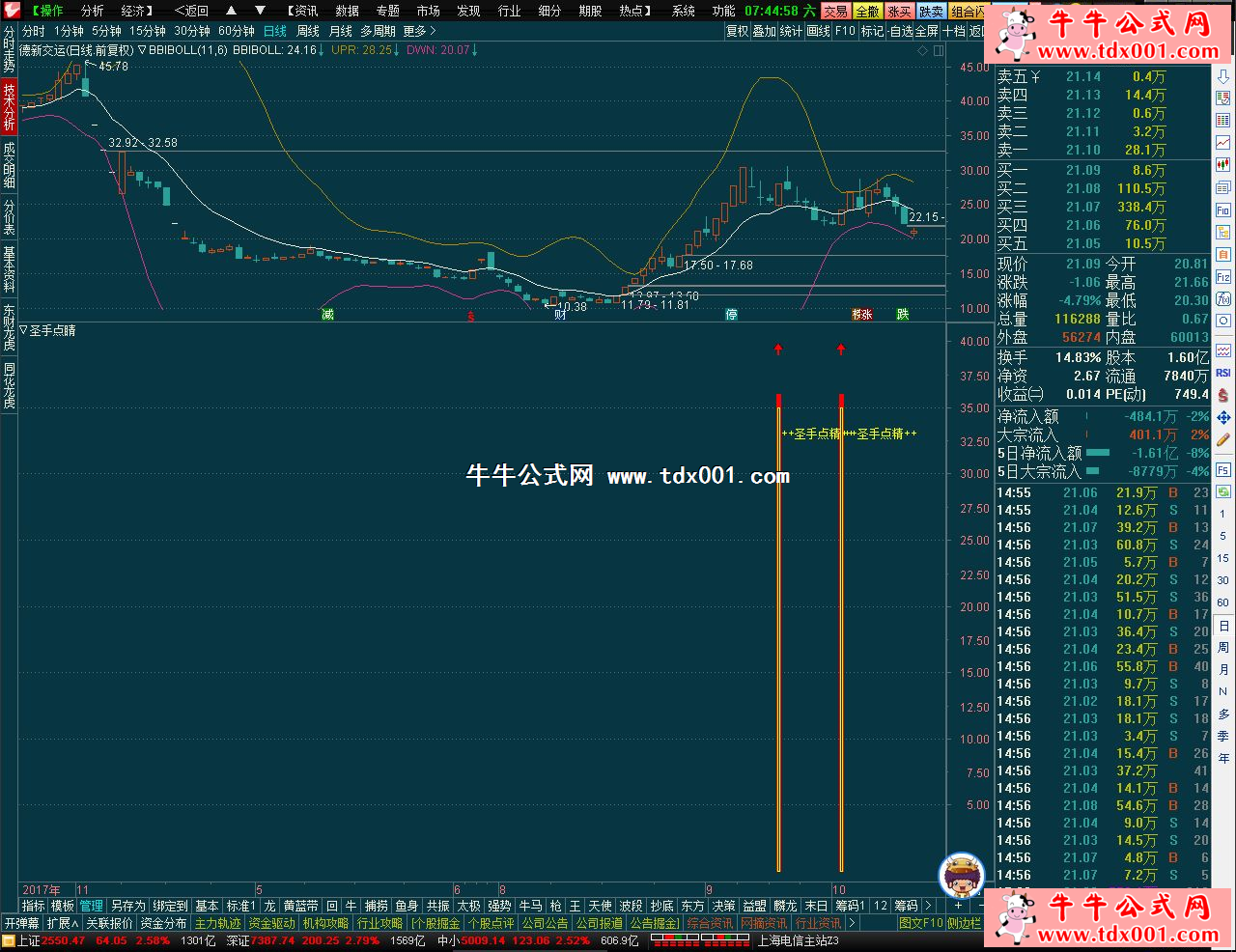Click the RSI indicator icon in right sidebar

pyautogui.click(x=1223, y=373)
